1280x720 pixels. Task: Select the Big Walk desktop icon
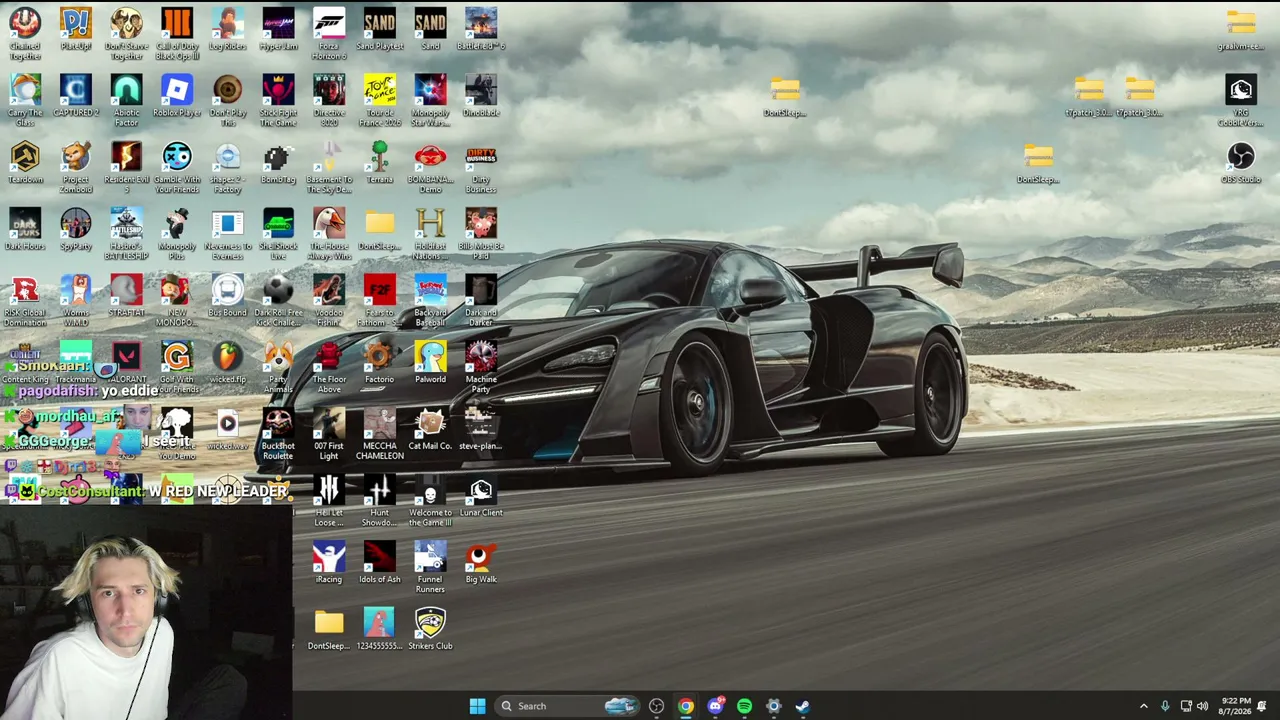[481, 564]
